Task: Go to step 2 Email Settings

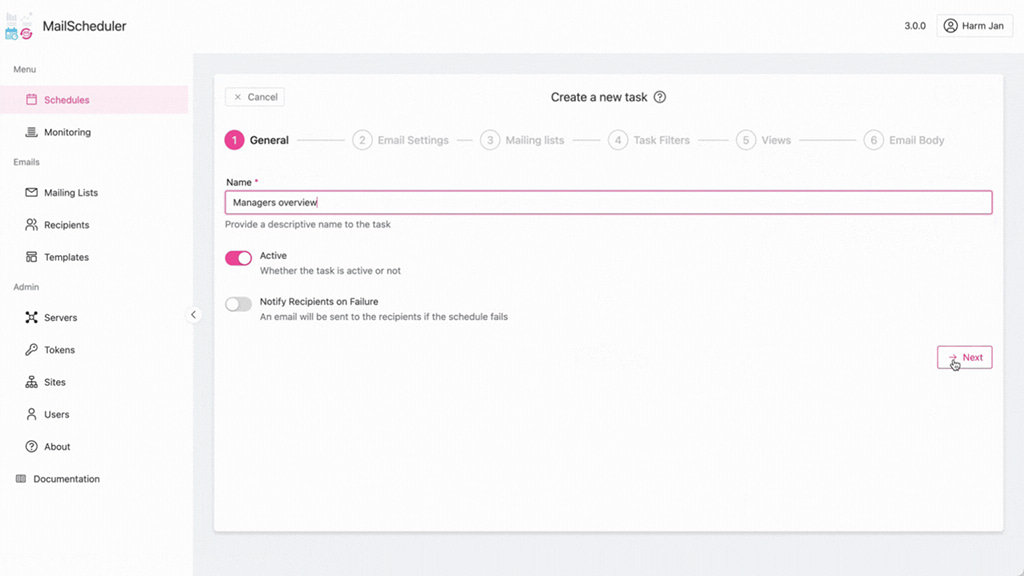Action: pos(400,140)
